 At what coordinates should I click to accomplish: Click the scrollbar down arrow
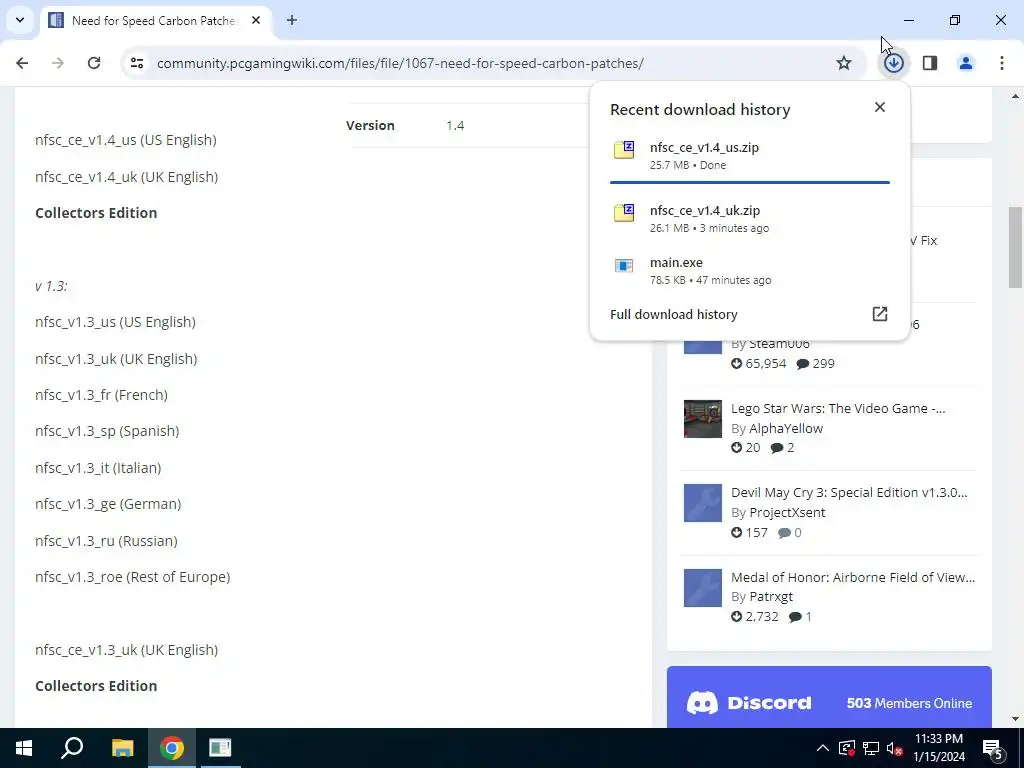[1015, 719]
